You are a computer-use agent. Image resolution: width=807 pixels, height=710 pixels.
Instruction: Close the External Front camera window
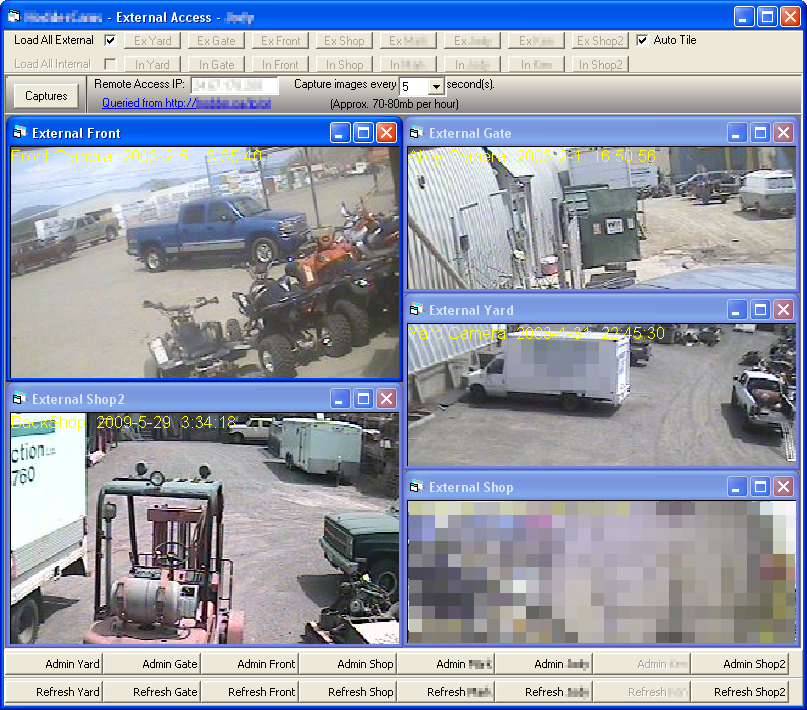(x=386, y=133)
